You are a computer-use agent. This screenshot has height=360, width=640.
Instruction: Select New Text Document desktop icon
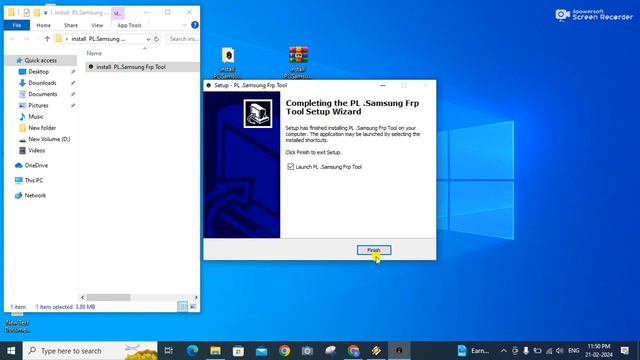pos(17,322)
